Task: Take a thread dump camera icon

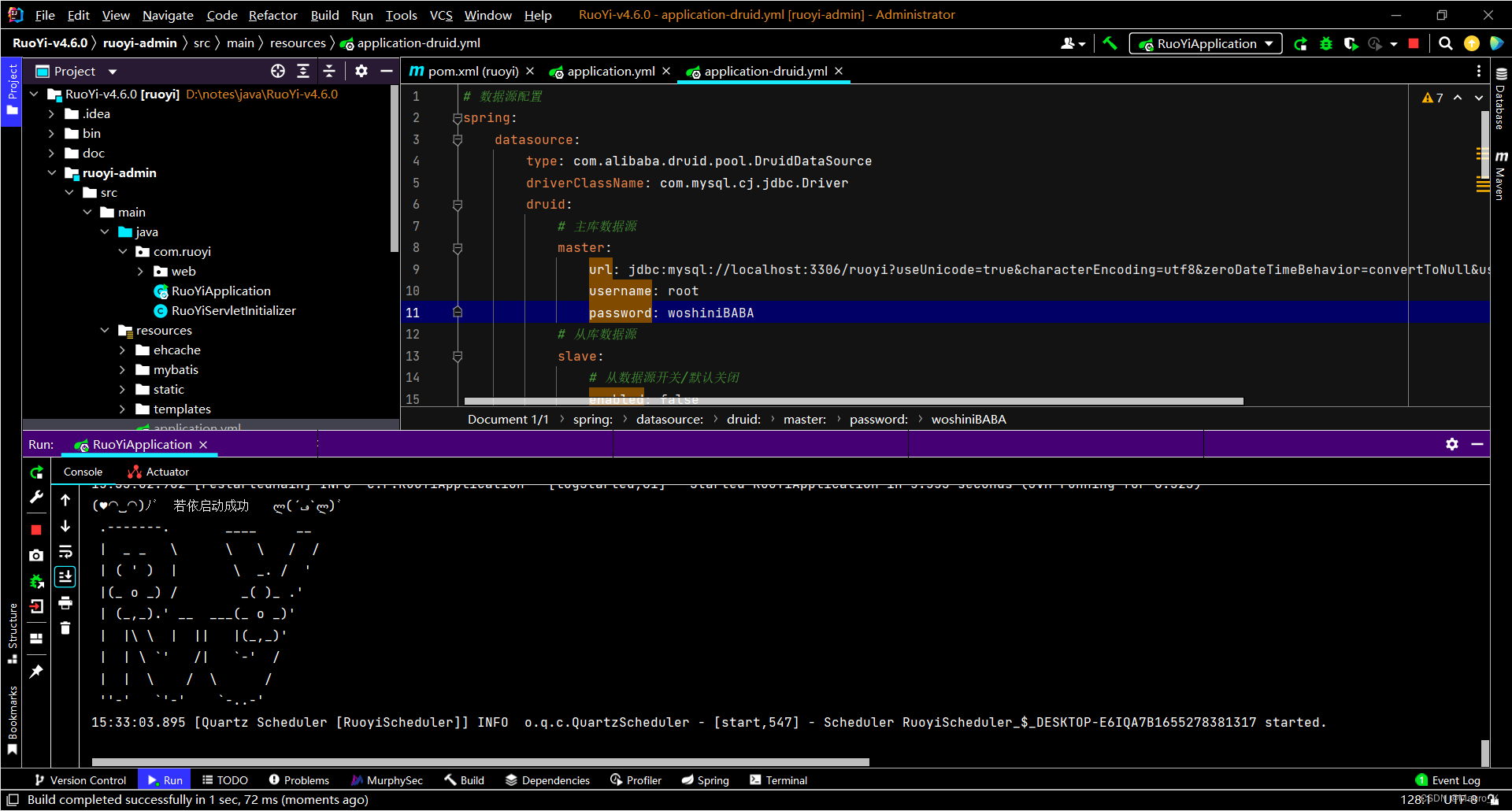Action: coord(36,555)
